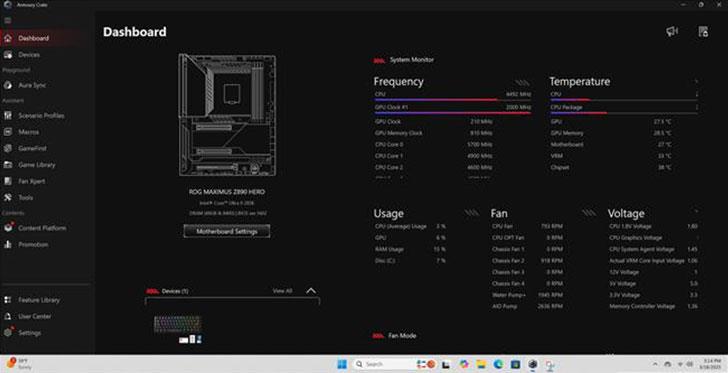
Task: Select the keyboard device thumbnail
Action: coord(178,324)
